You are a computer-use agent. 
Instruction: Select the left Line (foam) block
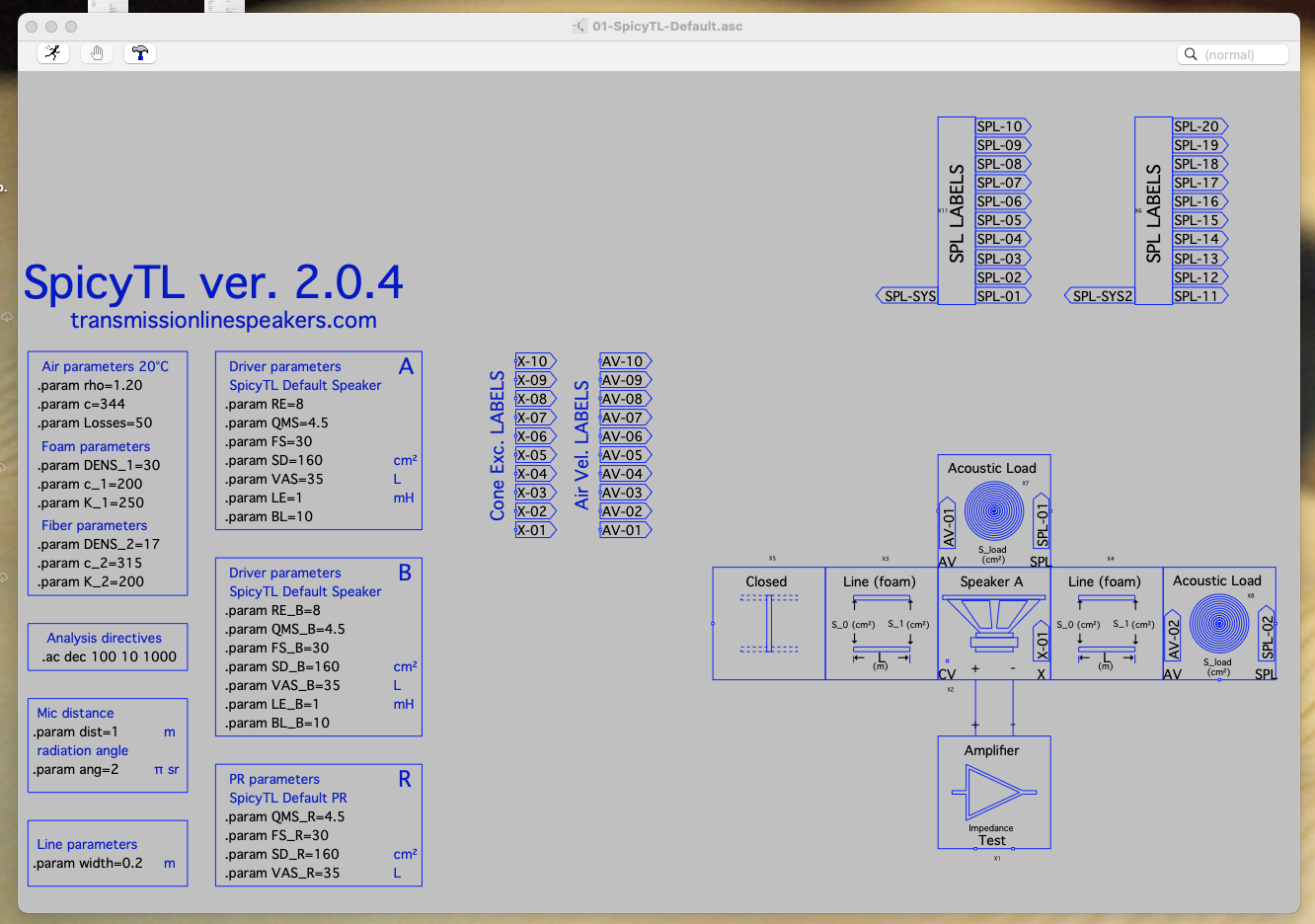point(882,624)
